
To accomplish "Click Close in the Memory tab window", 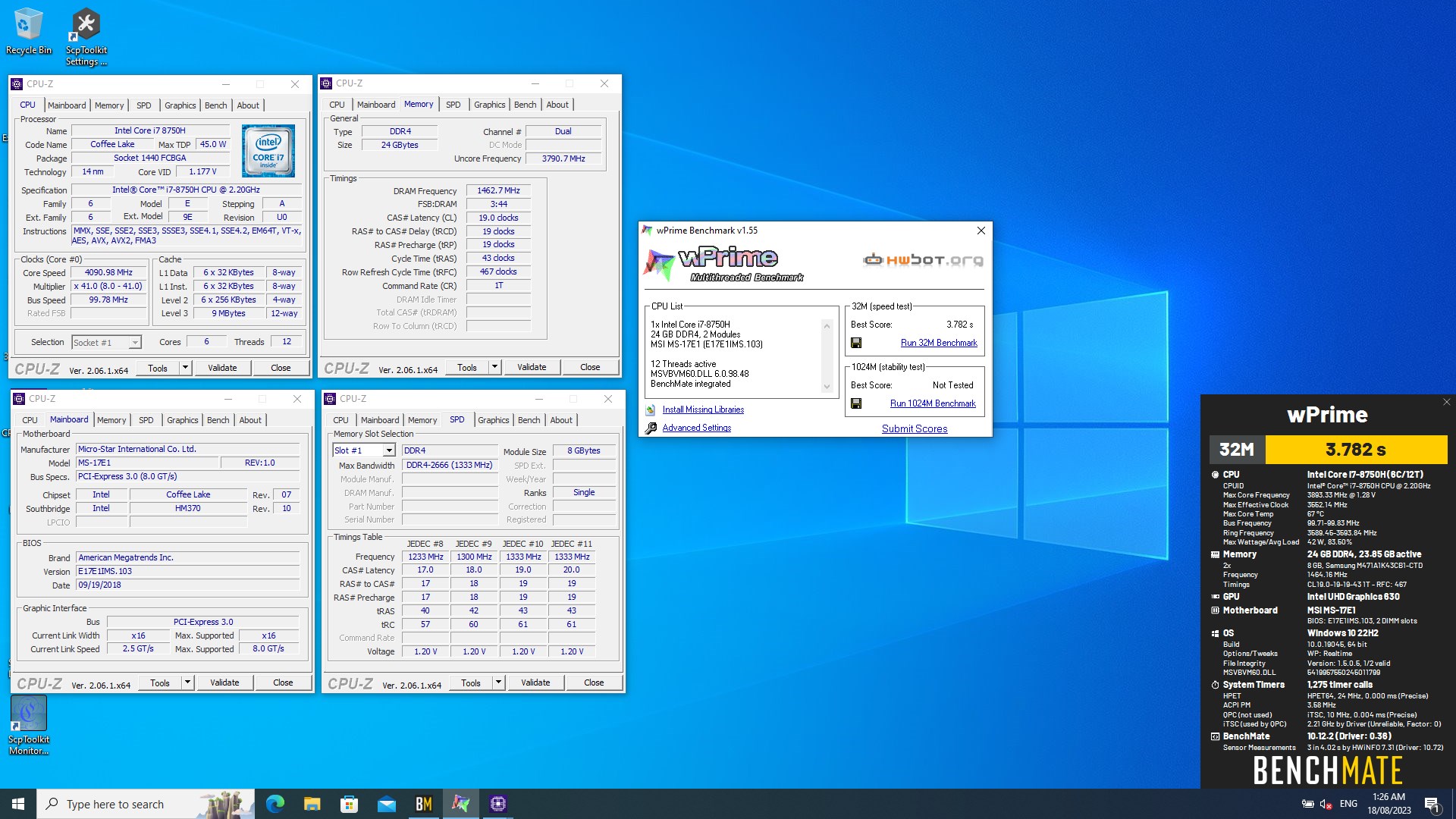I will [590, 367].
